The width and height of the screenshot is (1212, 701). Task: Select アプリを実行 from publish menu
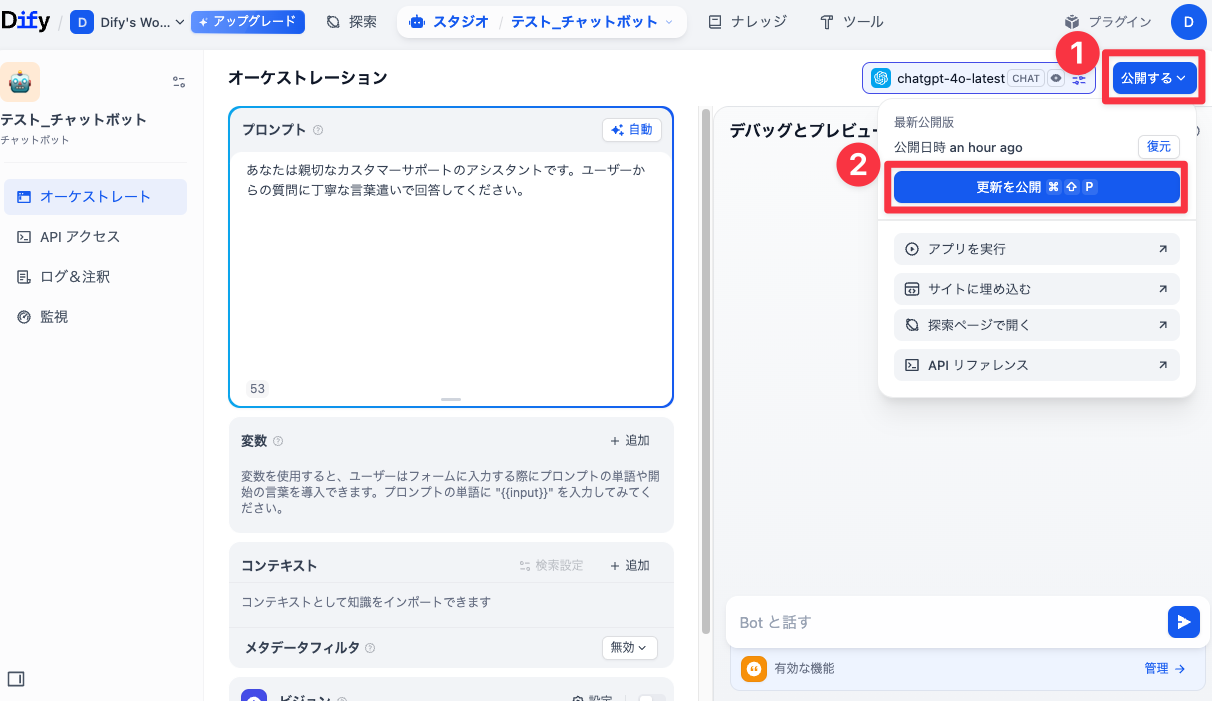point(1036,249)
